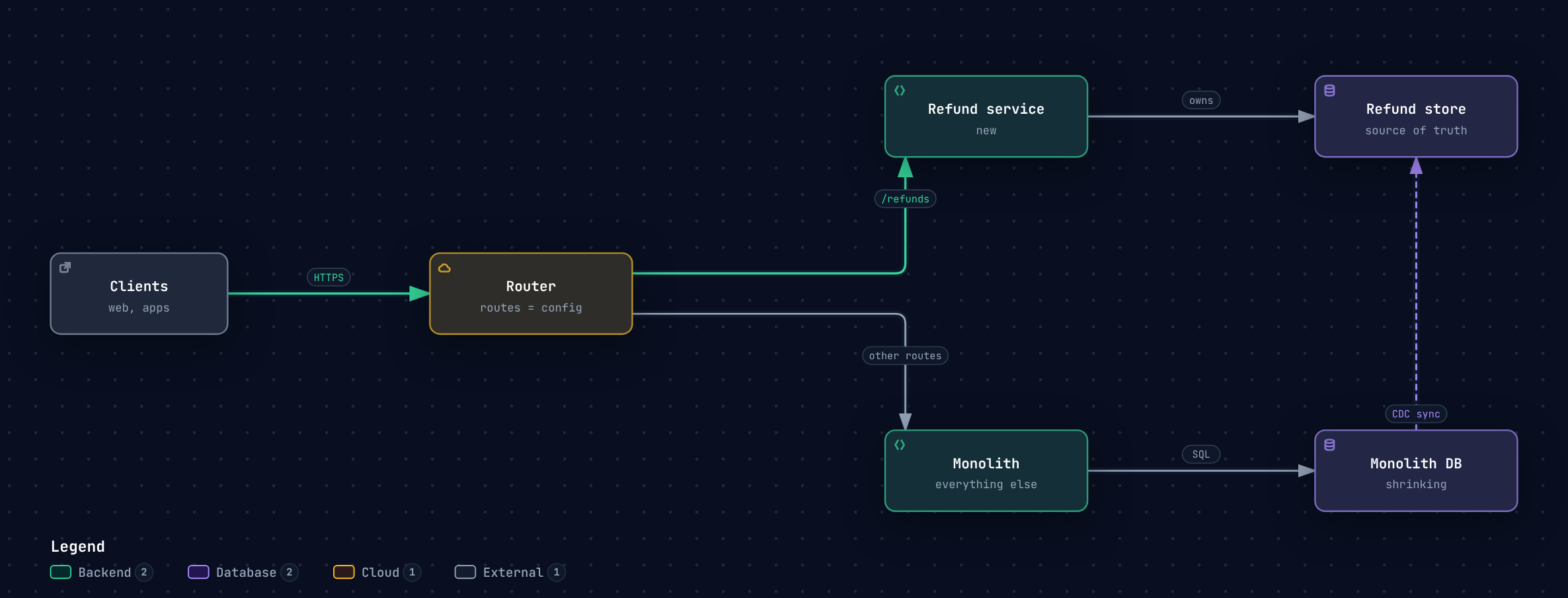1568x598 pixels.
Task: Click the SQL edge label
Action: 1201,454
